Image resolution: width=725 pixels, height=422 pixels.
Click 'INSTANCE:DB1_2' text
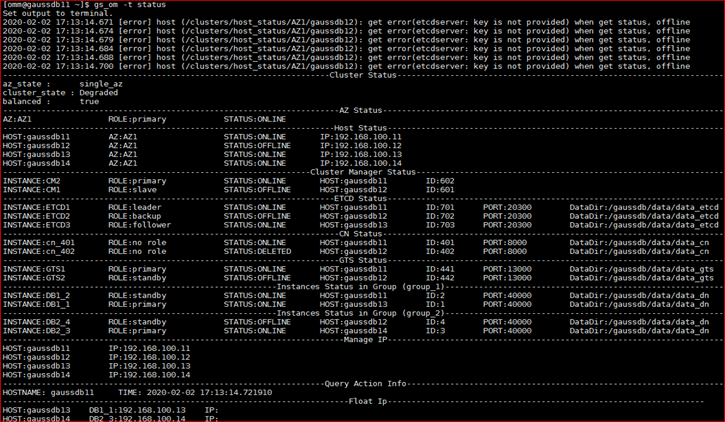(37, 295)
